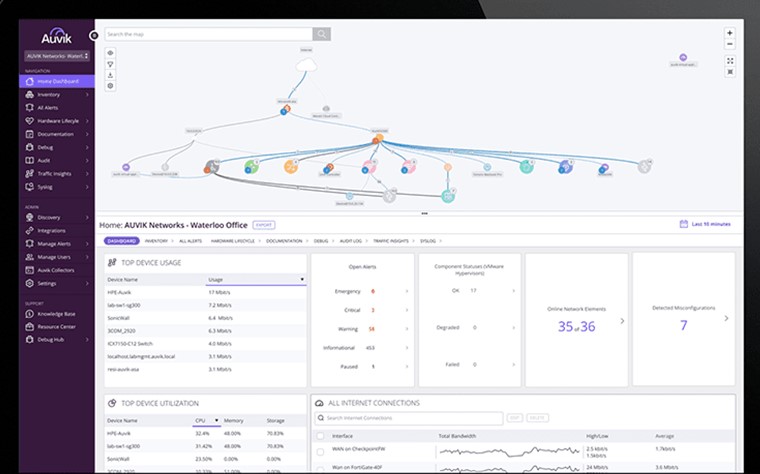The image size is (760, 474).
Task: Click the Resource Center sidebar icon
Action: (x=30, y=327)
